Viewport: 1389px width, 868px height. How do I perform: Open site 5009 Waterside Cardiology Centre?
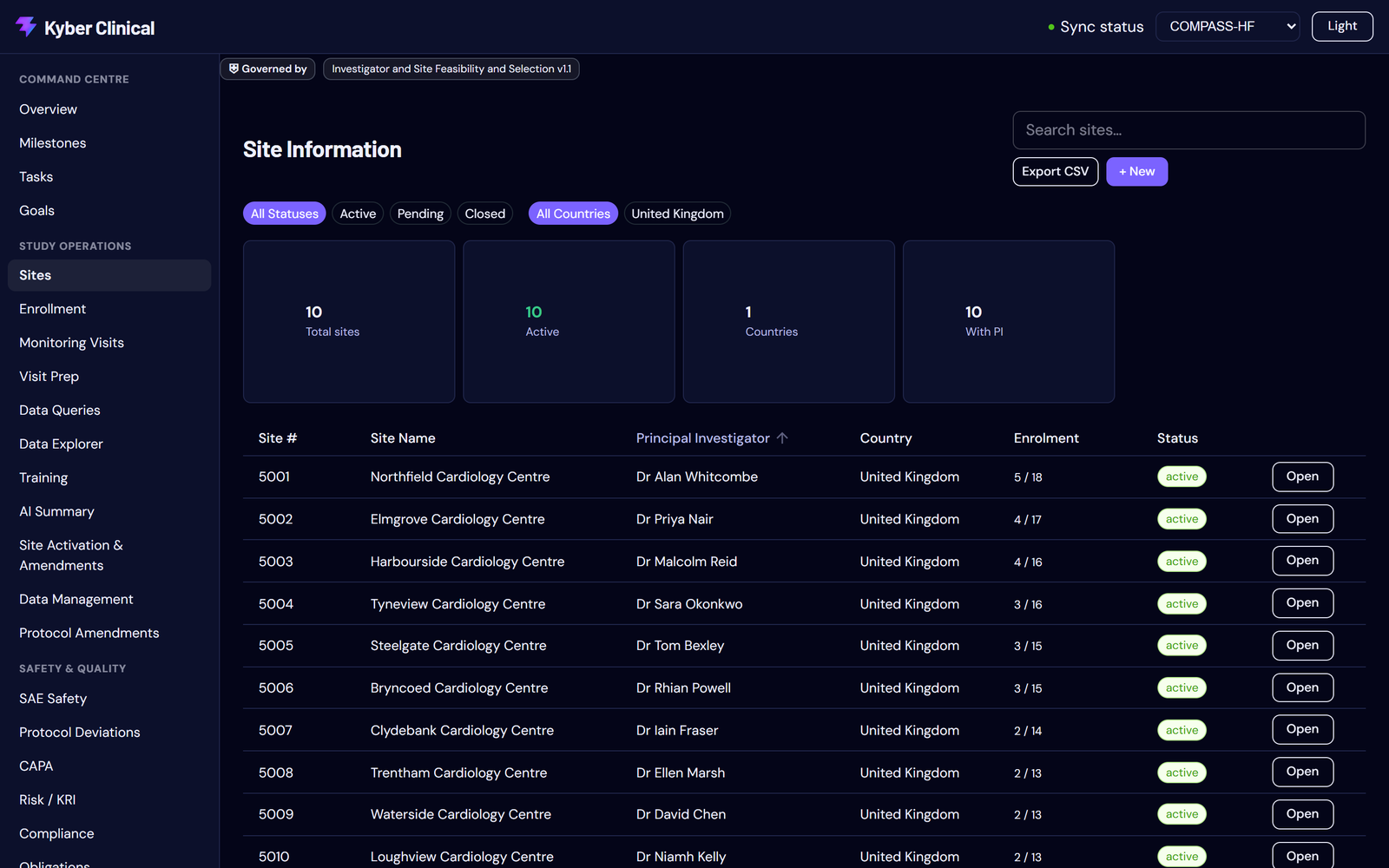click(x=1302, y=814)
